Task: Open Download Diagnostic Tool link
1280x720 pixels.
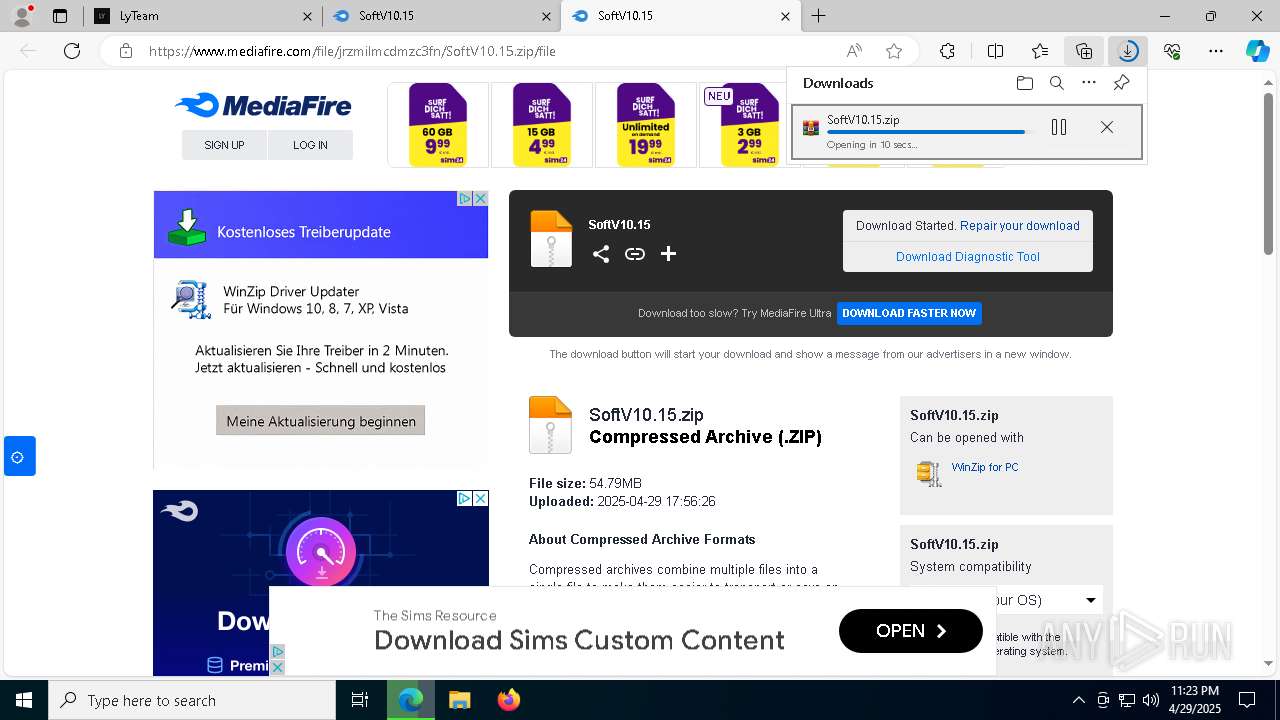Action: (968, 256)
